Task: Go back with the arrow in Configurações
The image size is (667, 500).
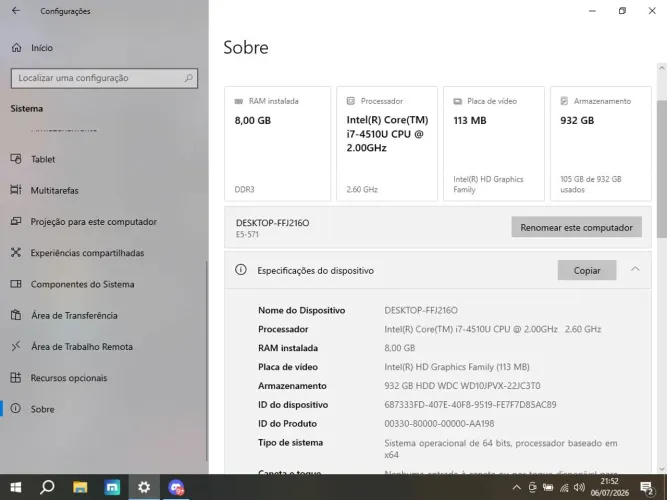Action: click(x=16, y=11)
